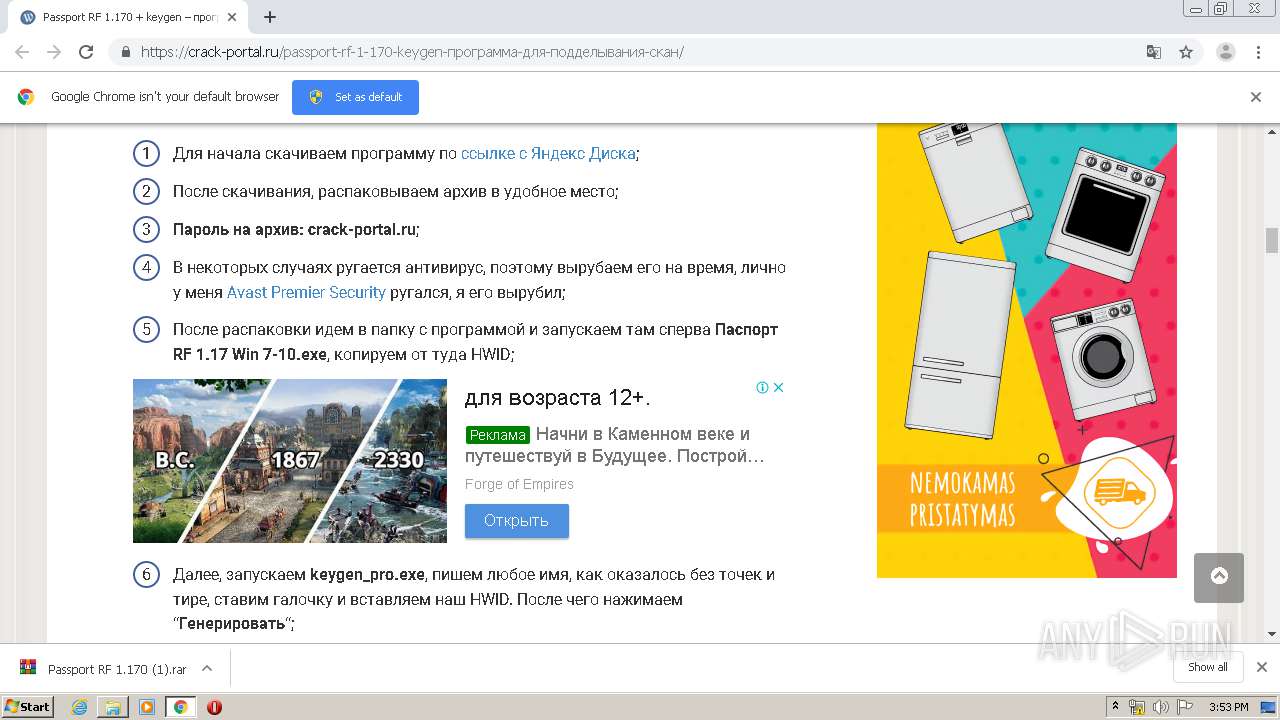
Task: Click the red stop sign taskbar icon
Action: pos(214,707)
